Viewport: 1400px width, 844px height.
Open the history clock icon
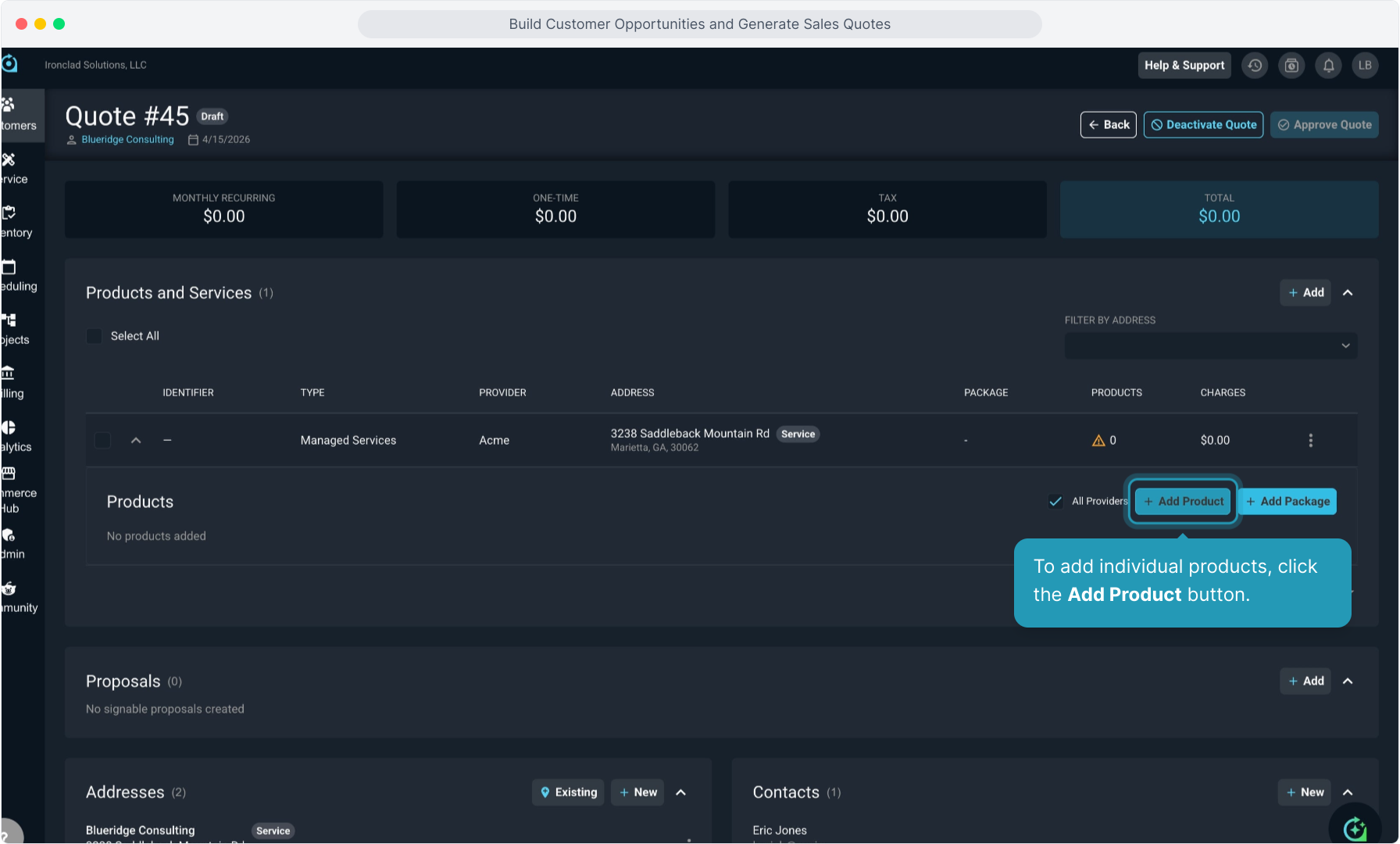click(x=1255, y=66)
